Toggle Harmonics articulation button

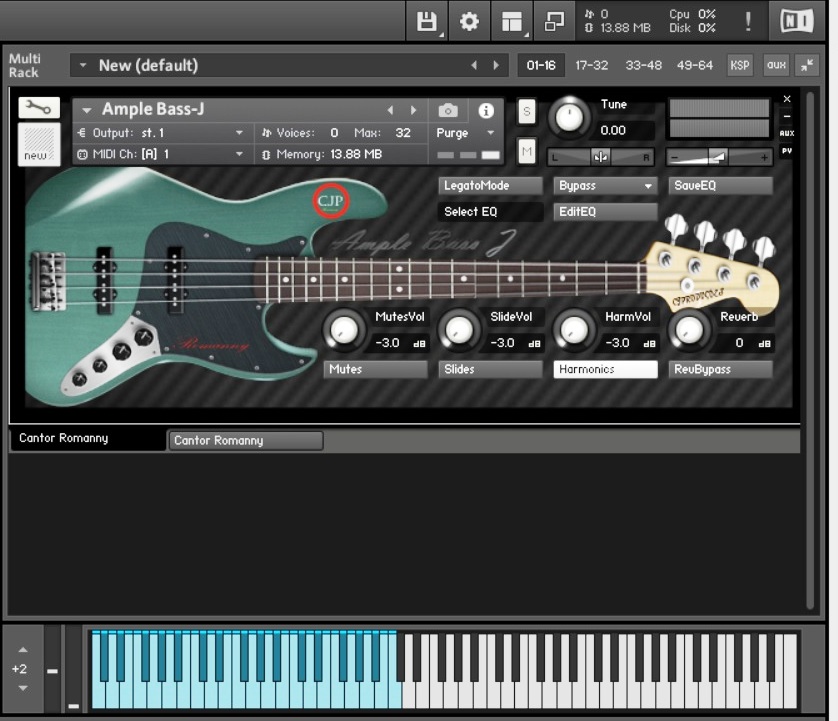605,369
